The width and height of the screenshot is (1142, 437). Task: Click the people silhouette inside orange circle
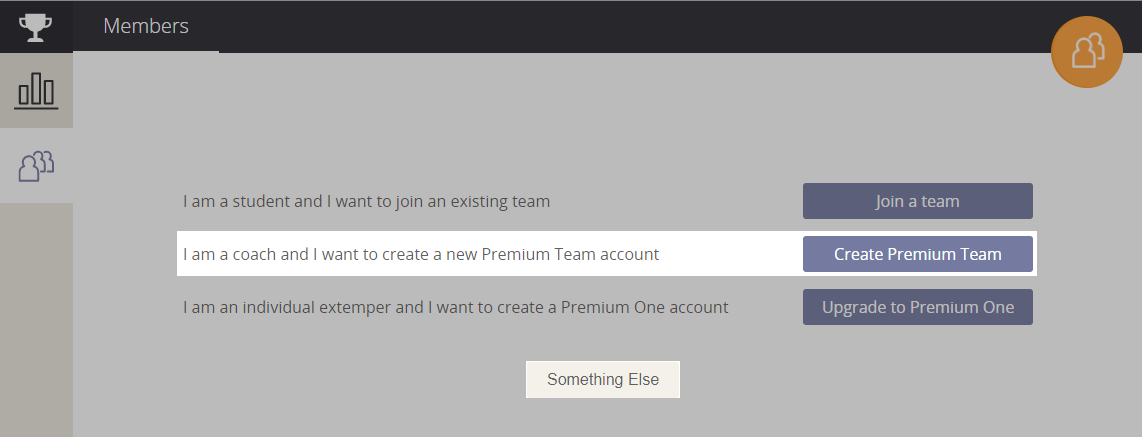coord(1087,52)
